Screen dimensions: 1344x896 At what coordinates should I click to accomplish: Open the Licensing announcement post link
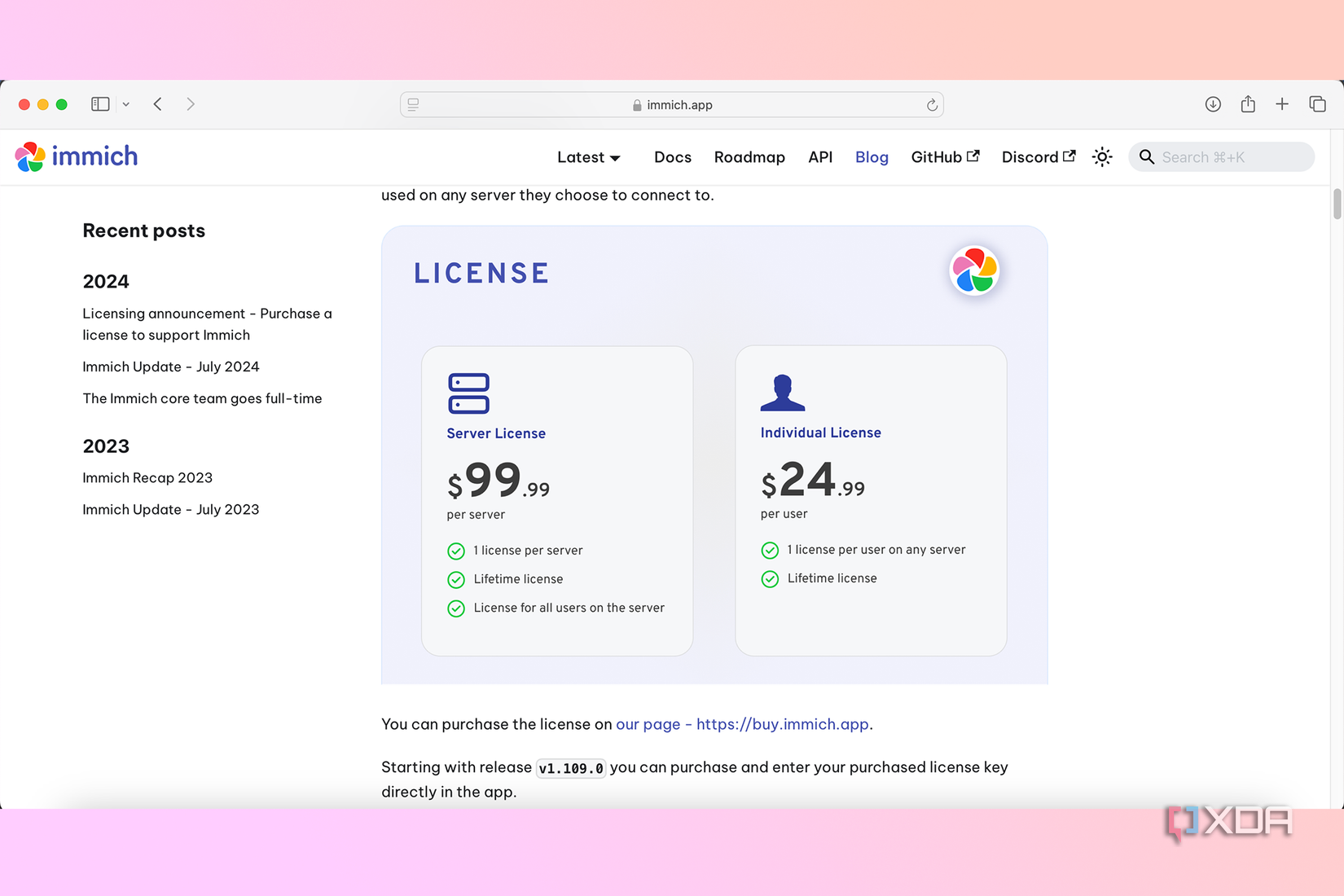point(207,324)
